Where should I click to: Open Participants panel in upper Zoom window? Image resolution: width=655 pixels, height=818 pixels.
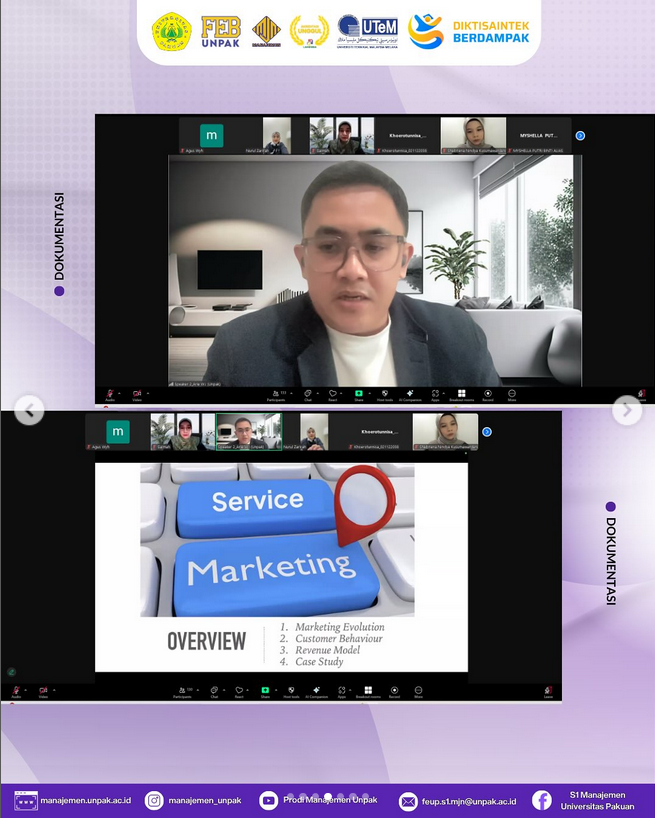(275, 395)
